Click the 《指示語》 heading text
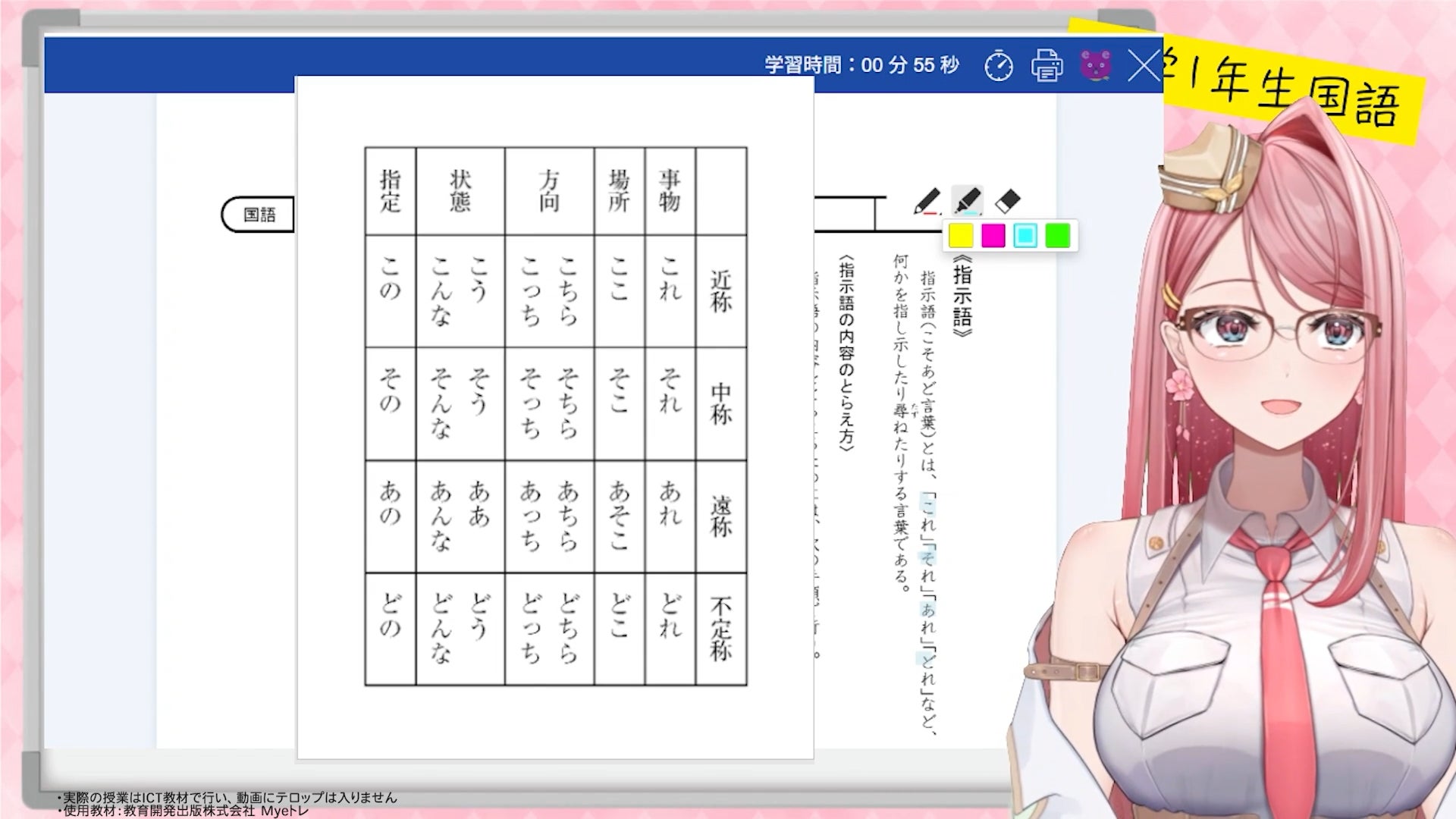The image size is (1456, 819). coord(962,297)
